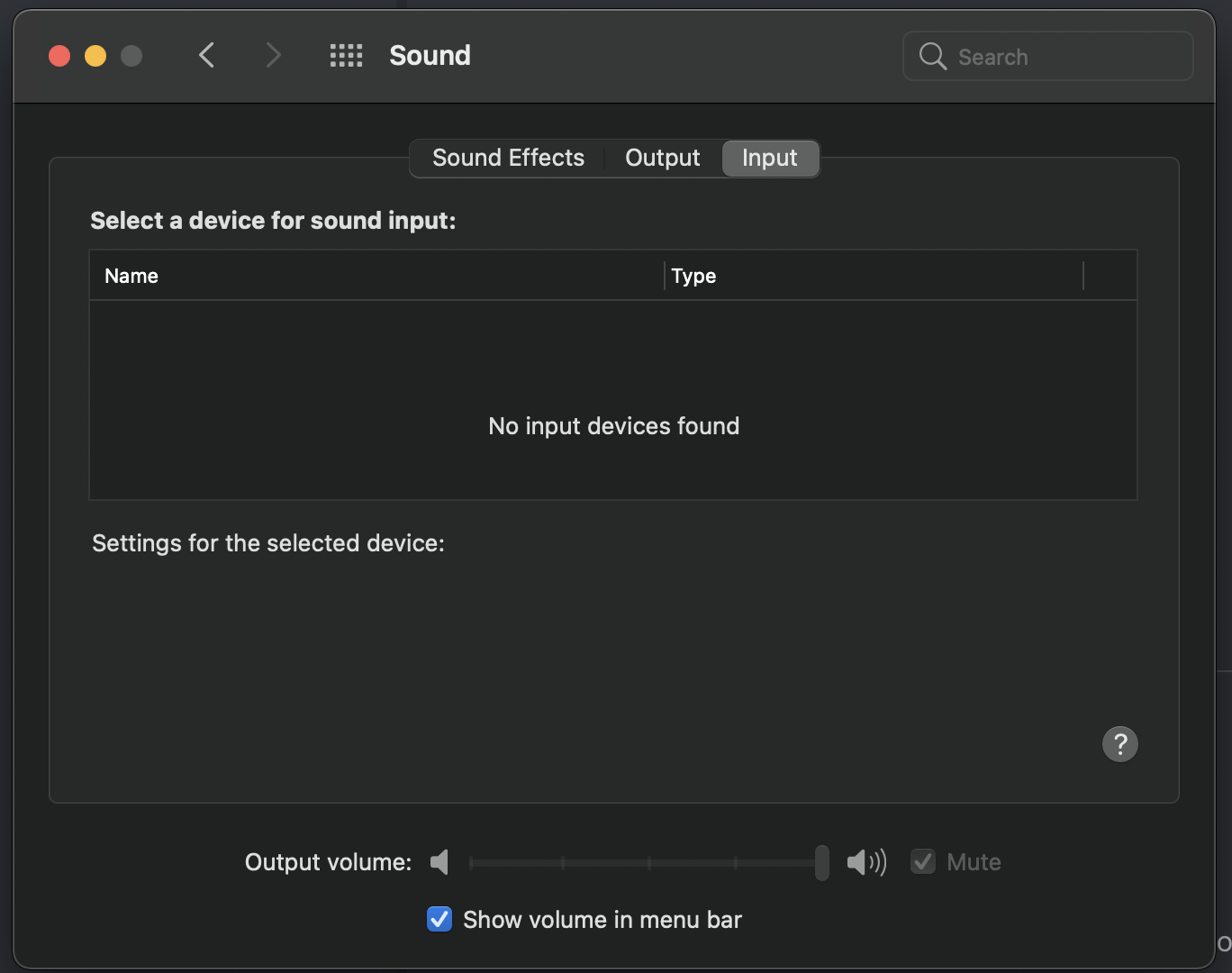Viewport: 1232px width, 973px height.
Task: Click the Name column header
Action: tap(131, 275)
